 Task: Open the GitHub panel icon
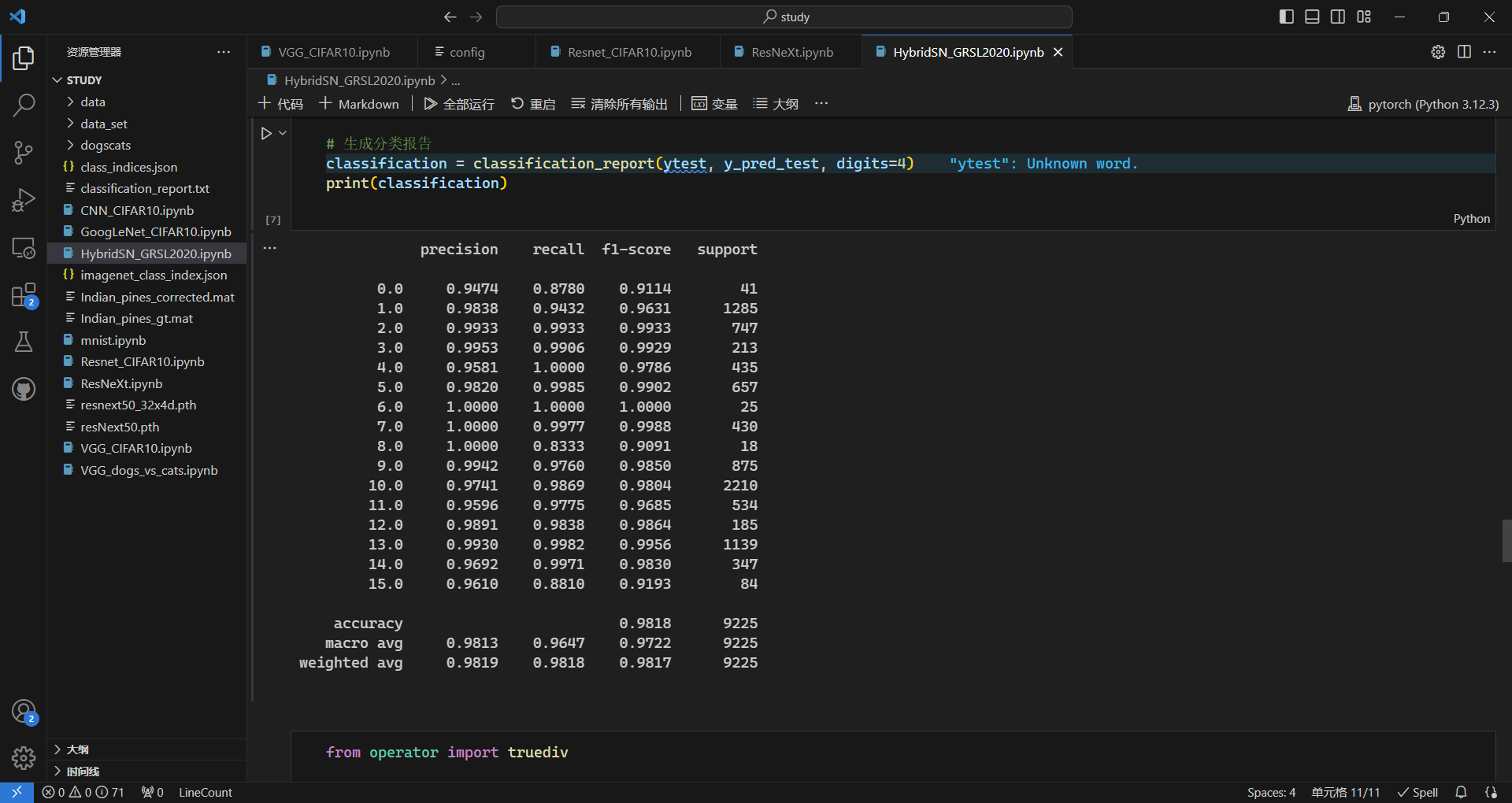(24, 389)
